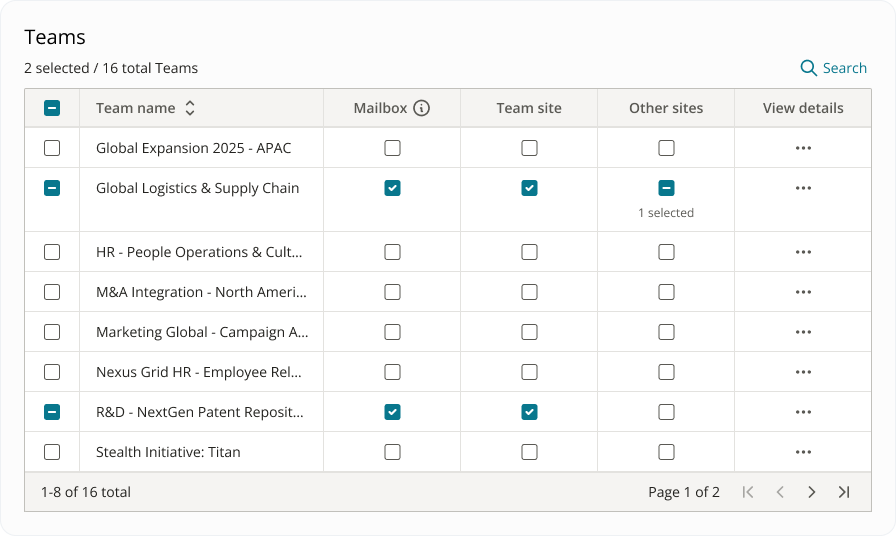Click the Team site column header

529,108
